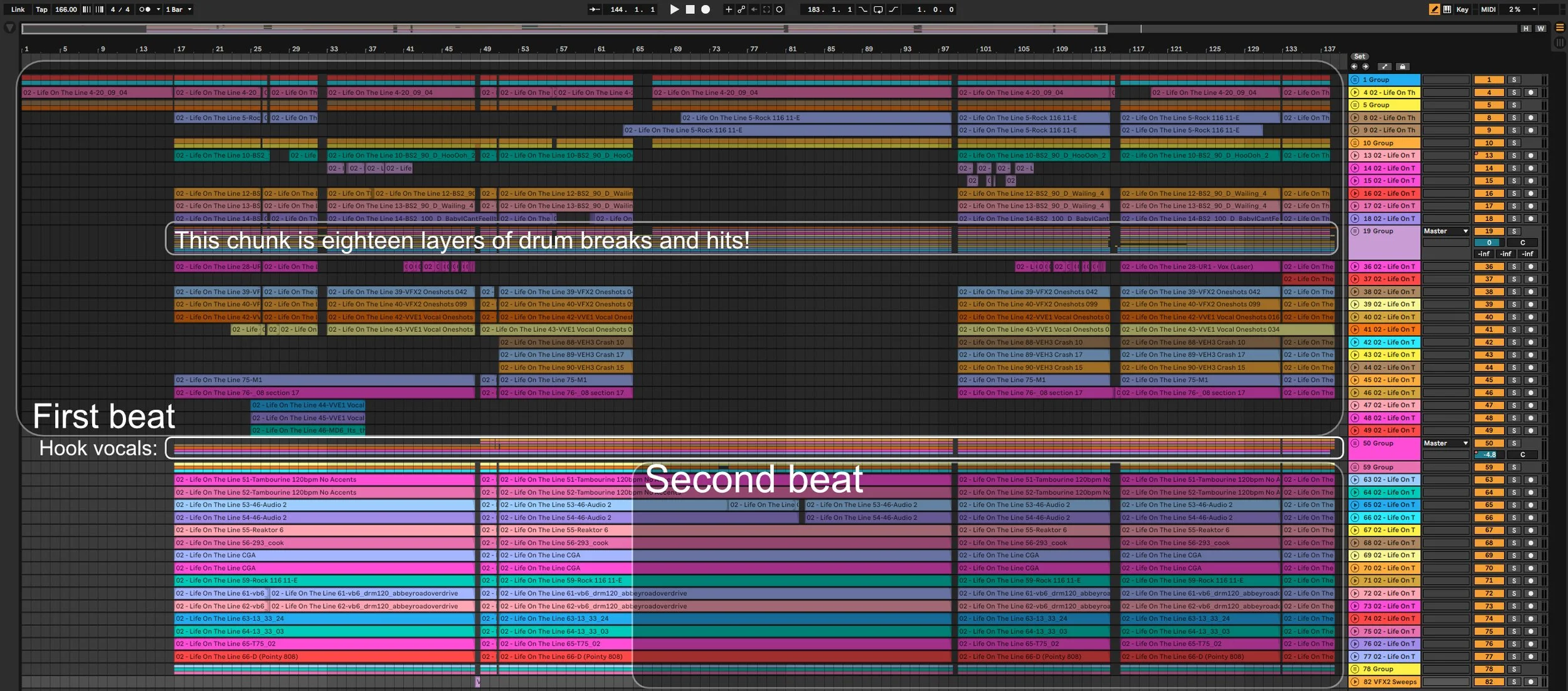Click the Loop switch icon
Image resolution: width=1568 pixels, height=691 pixels.
click(x=878, y=9)
